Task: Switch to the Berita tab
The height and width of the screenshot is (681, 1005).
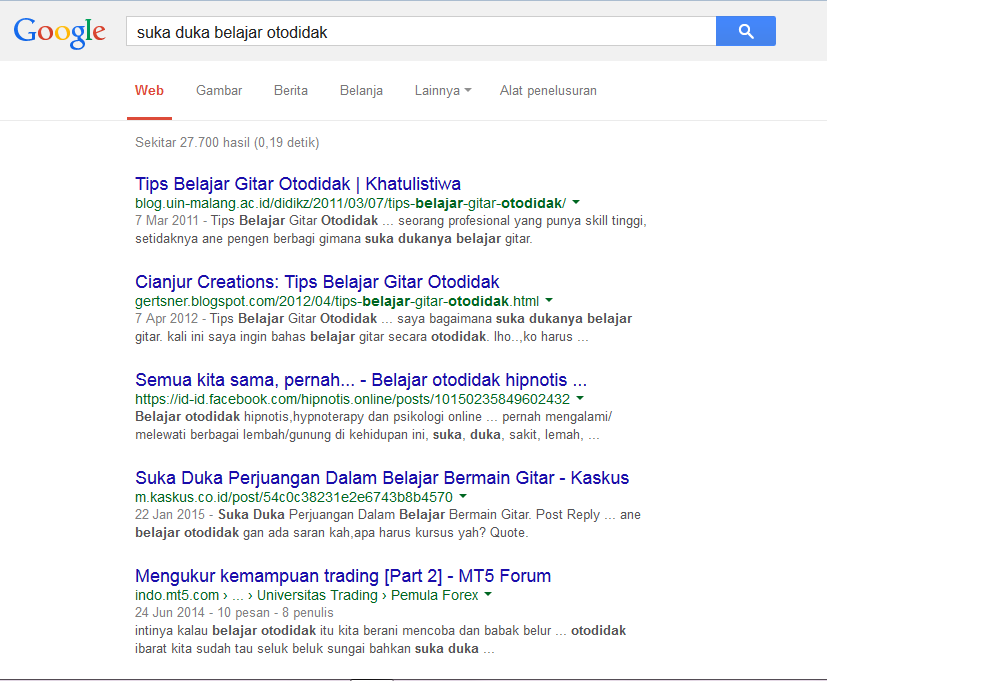Action: click(291, 90)
